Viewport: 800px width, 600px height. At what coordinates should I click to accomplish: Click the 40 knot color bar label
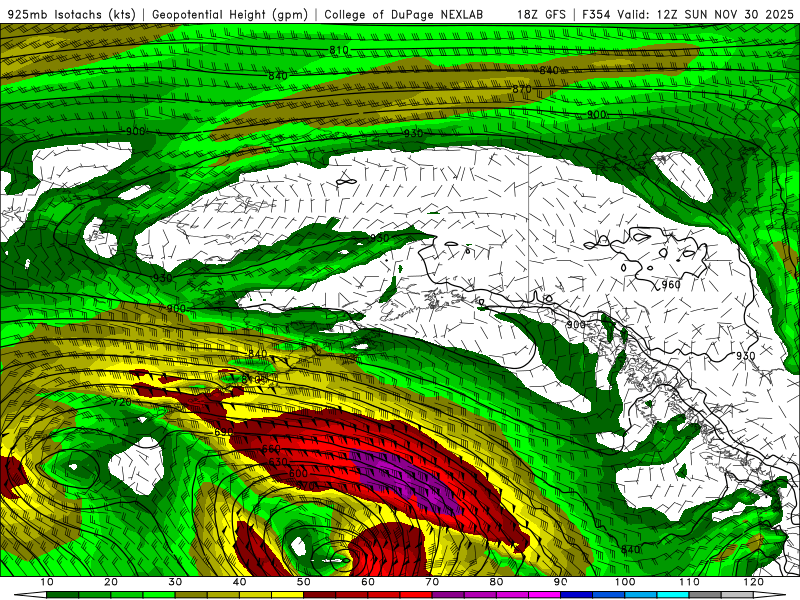coord(239,582)
